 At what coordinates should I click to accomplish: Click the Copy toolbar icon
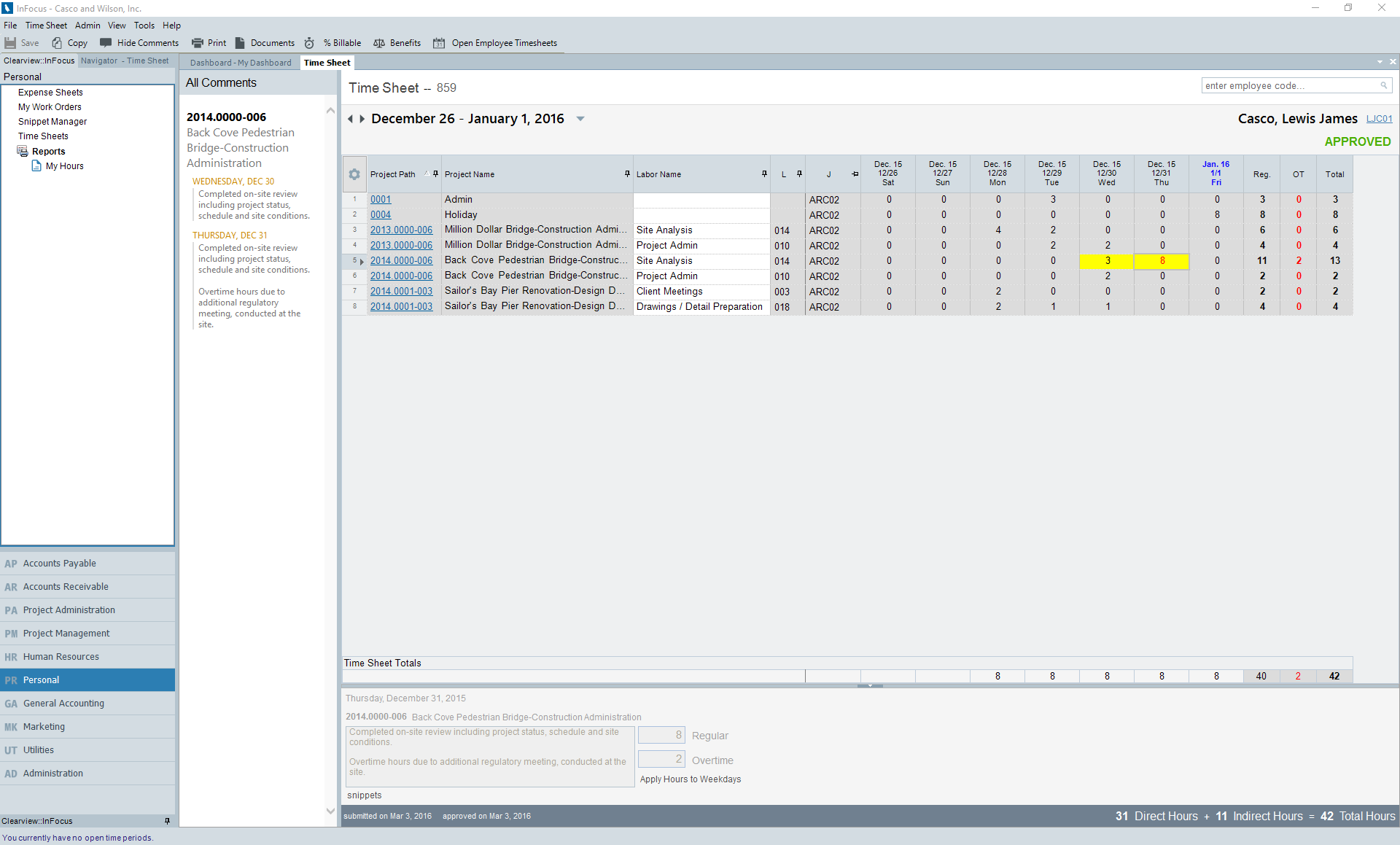[x=57, y=43]
